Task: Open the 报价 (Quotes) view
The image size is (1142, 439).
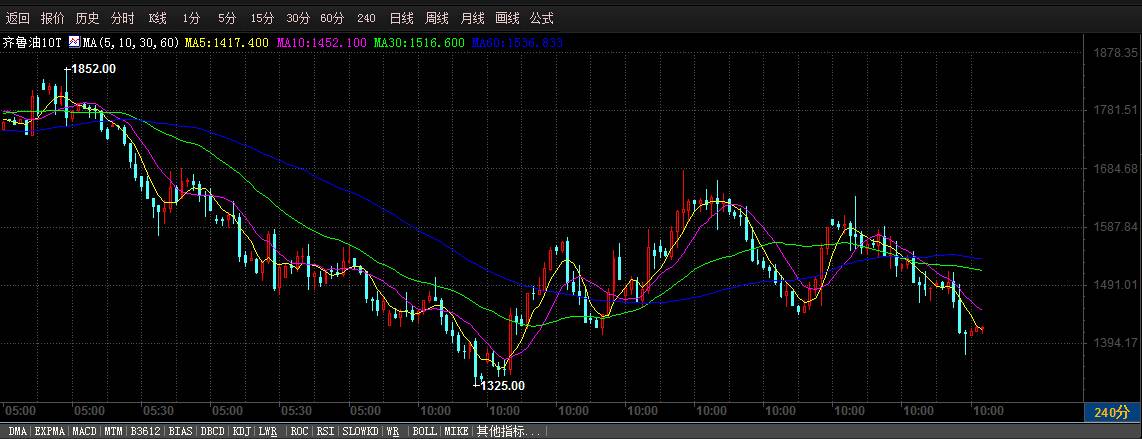Action: coord(52,18)
